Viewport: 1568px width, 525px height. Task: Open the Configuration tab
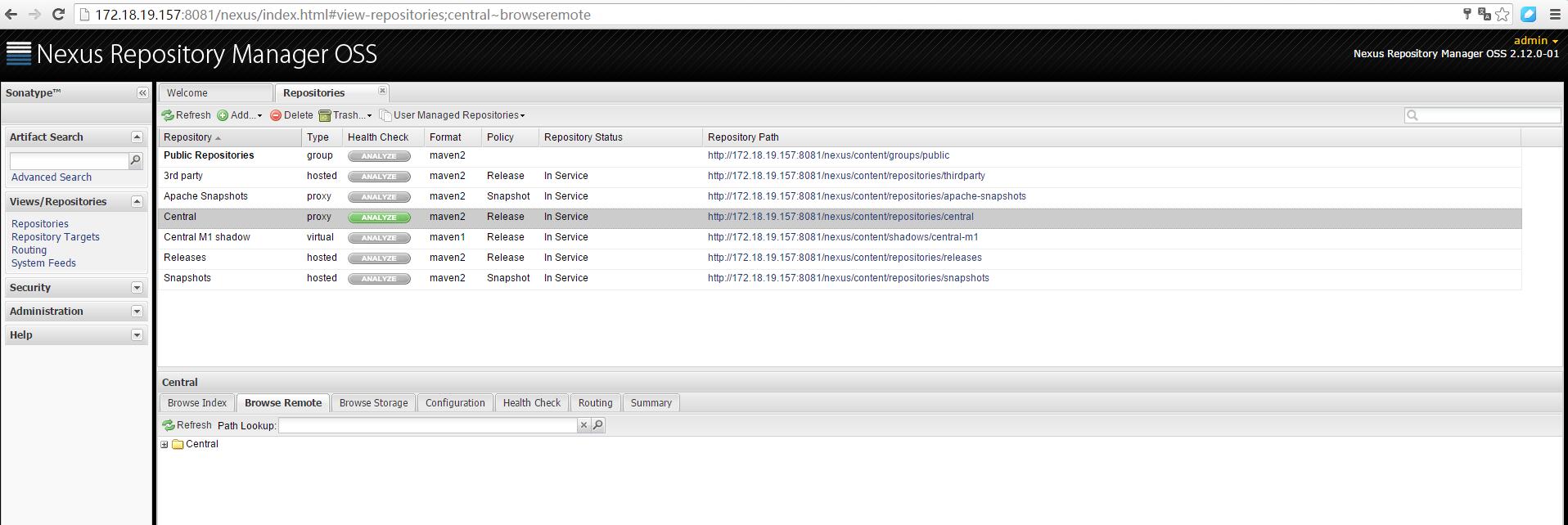pos(455,403)
